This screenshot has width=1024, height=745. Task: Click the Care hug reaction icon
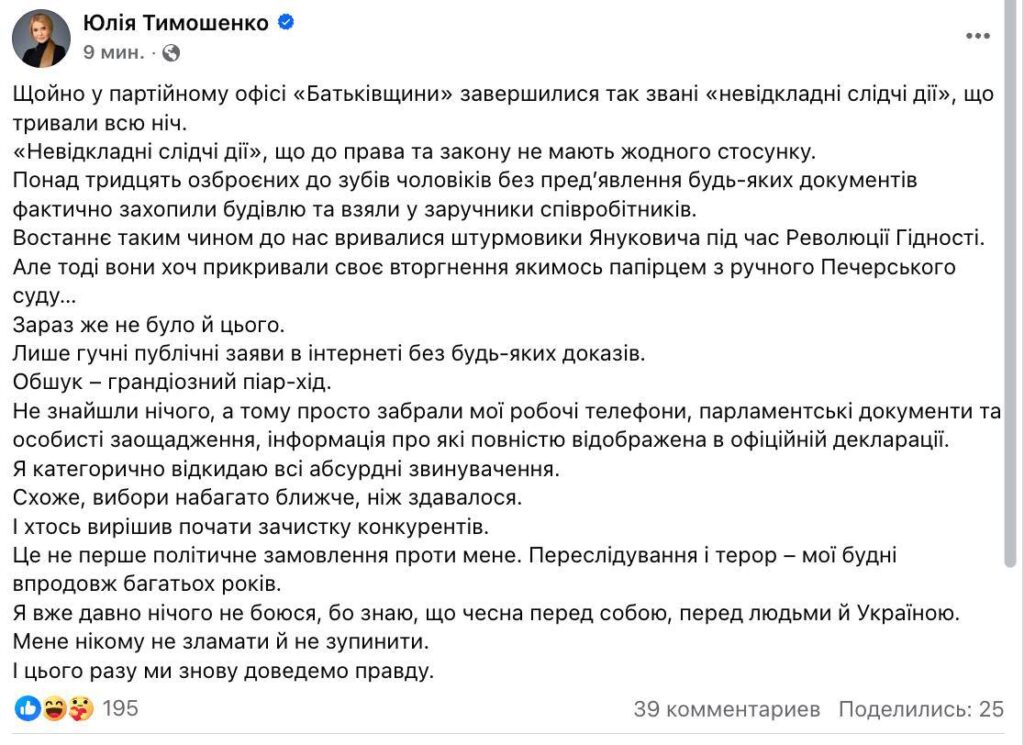tap(81, 709)
